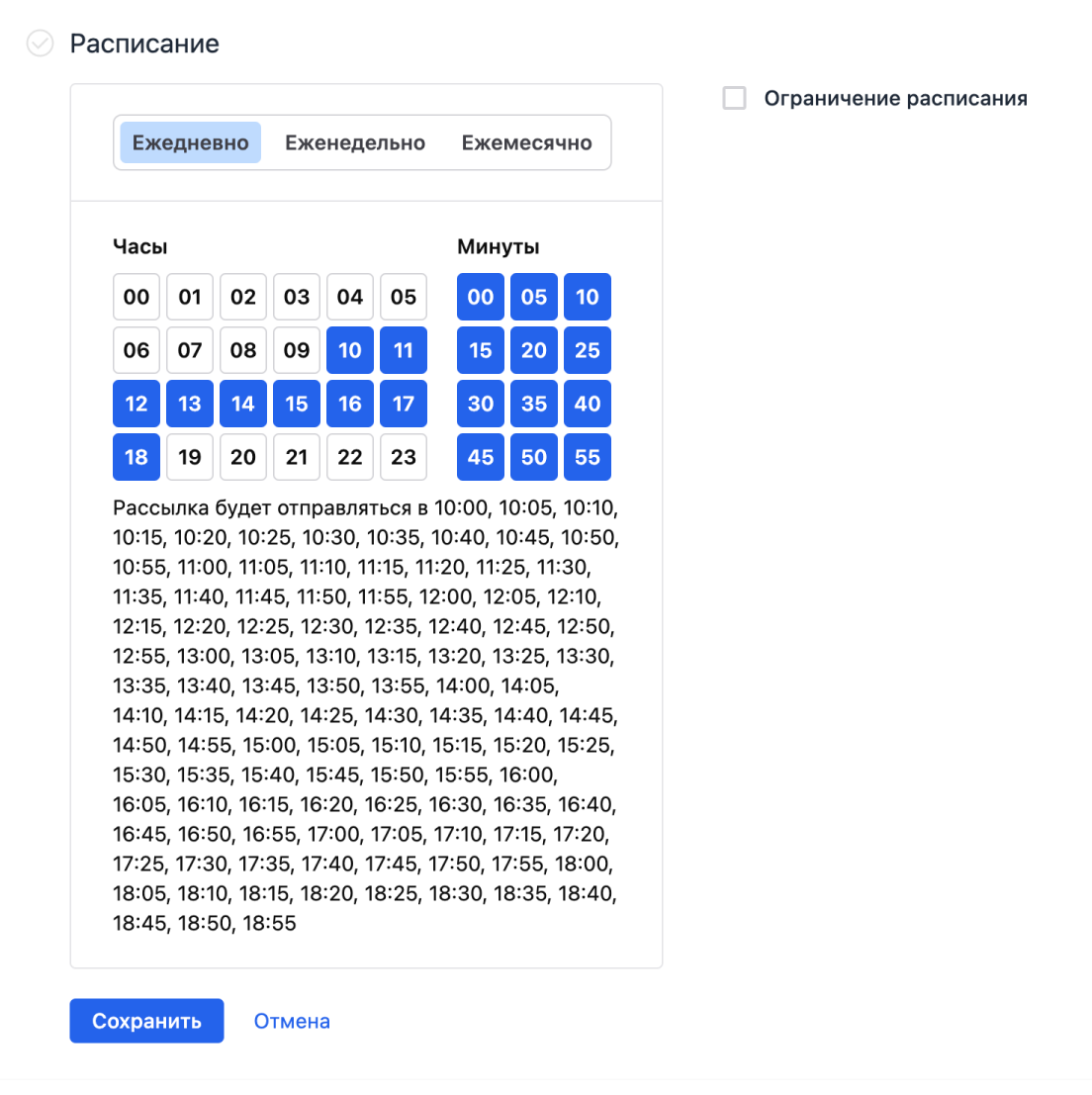
Task: Select hour 00 in the Часы grid
Action: click(136, 296)
